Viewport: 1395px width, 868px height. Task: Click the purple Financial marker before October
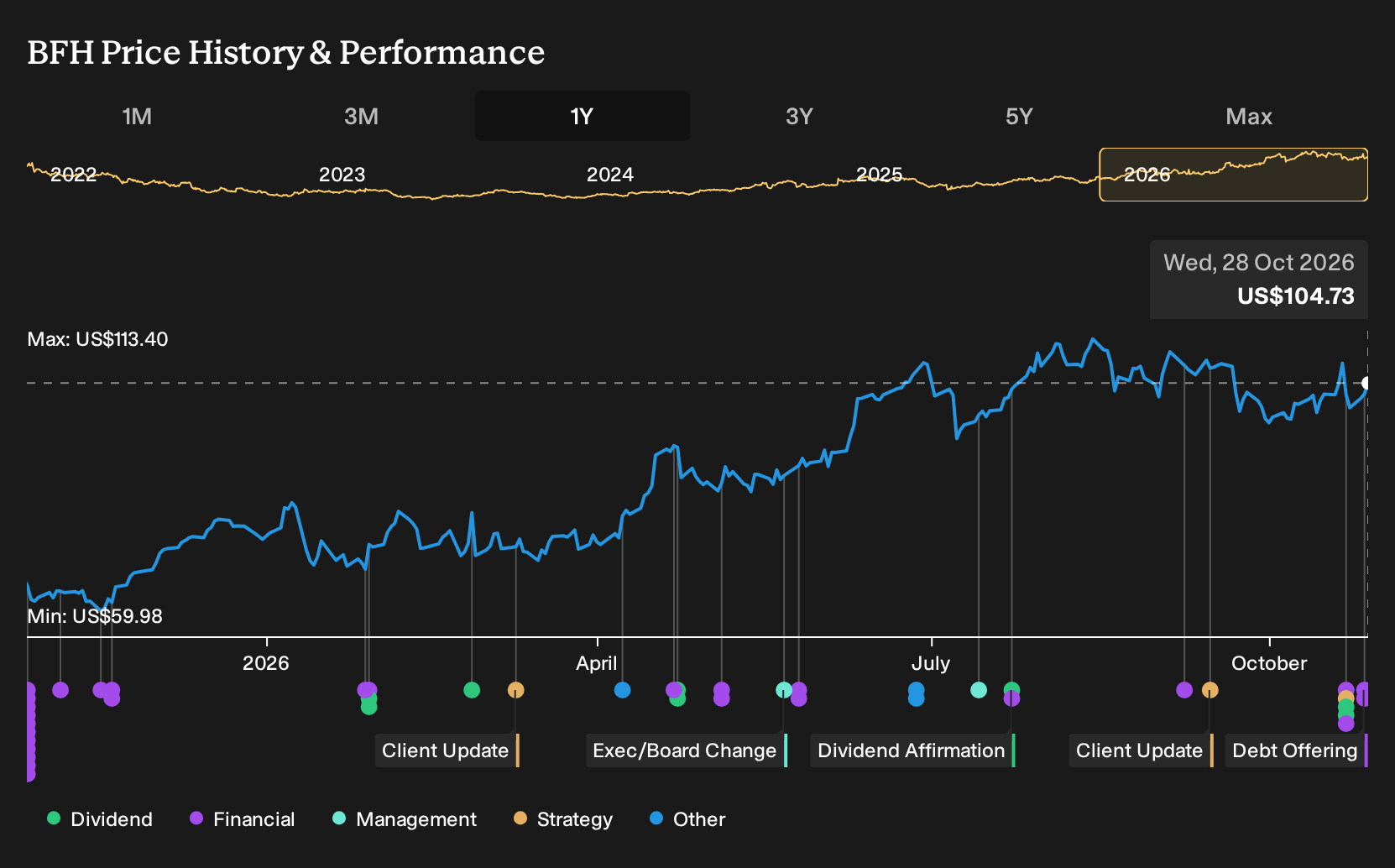click(x=1184, y=690)
